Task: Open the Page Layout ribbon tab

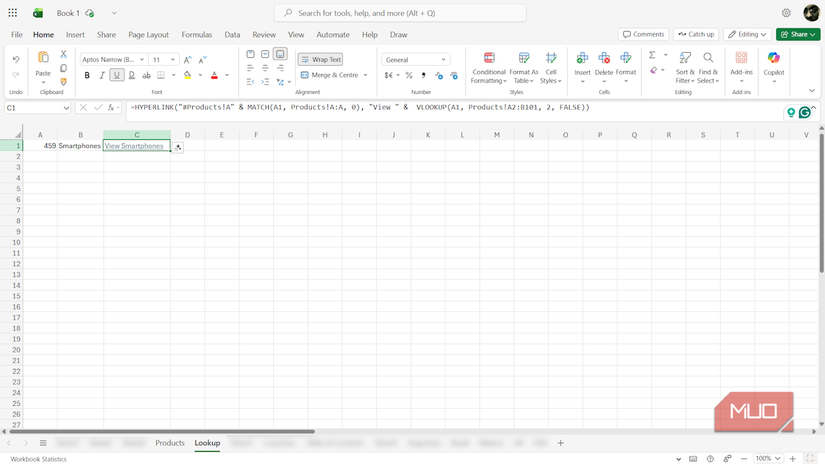Action: [x=148, y=35]
